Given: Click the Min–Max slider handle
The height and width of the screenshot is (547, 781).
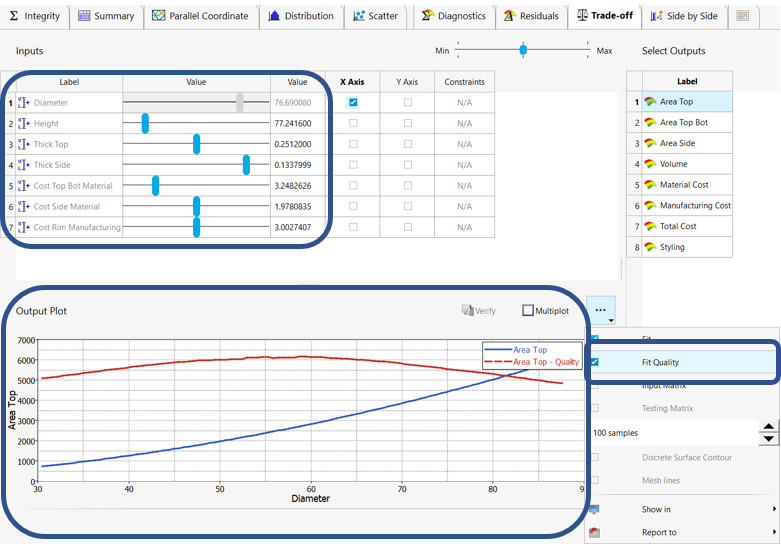Looking at the screenshot, I should 523,49.
